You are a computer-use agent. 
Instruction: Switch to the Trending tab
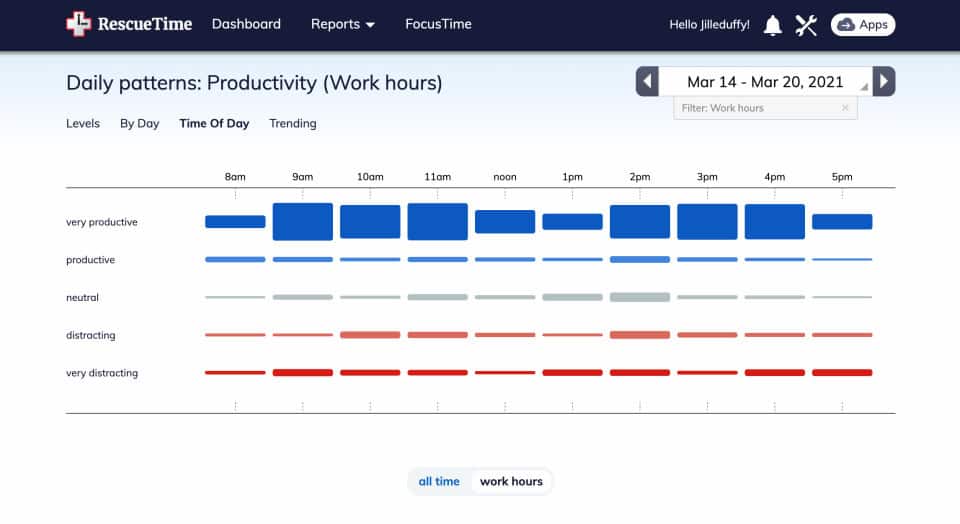(293, 124)
